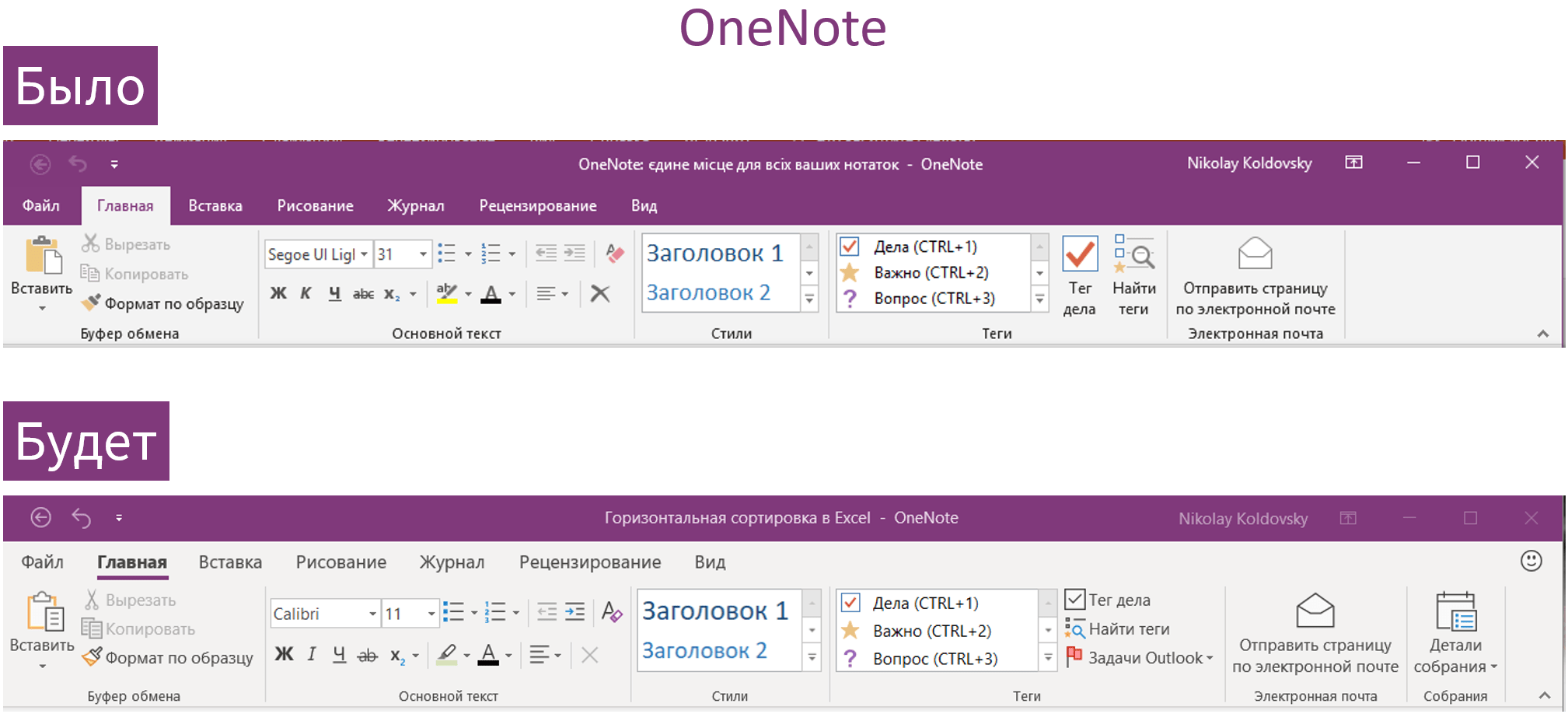The width and height of the screenshot is (1568, 714).
Task: Expand the tags gallery in the Будет ribbon
Action: [1048, 658]
